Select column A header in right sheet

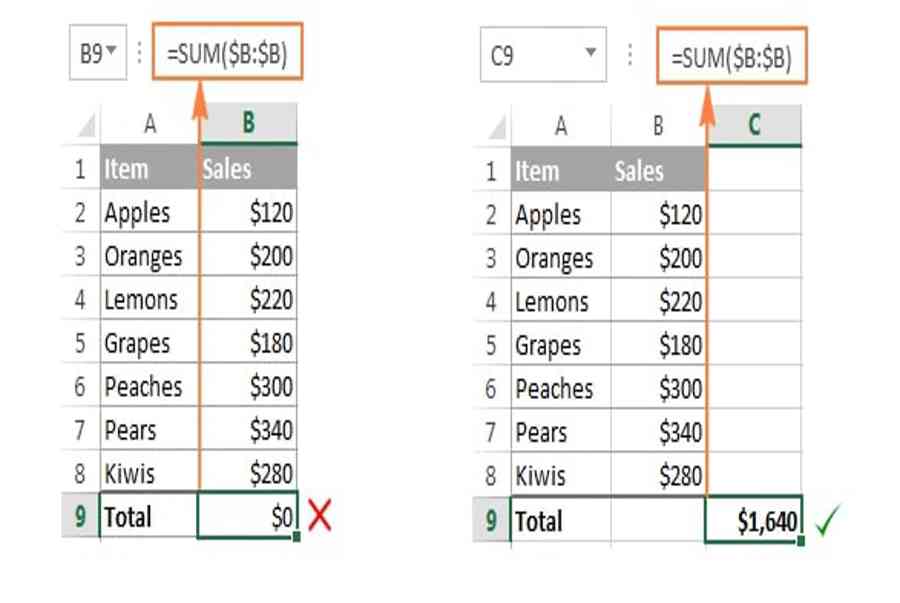[x=561, y=126]
